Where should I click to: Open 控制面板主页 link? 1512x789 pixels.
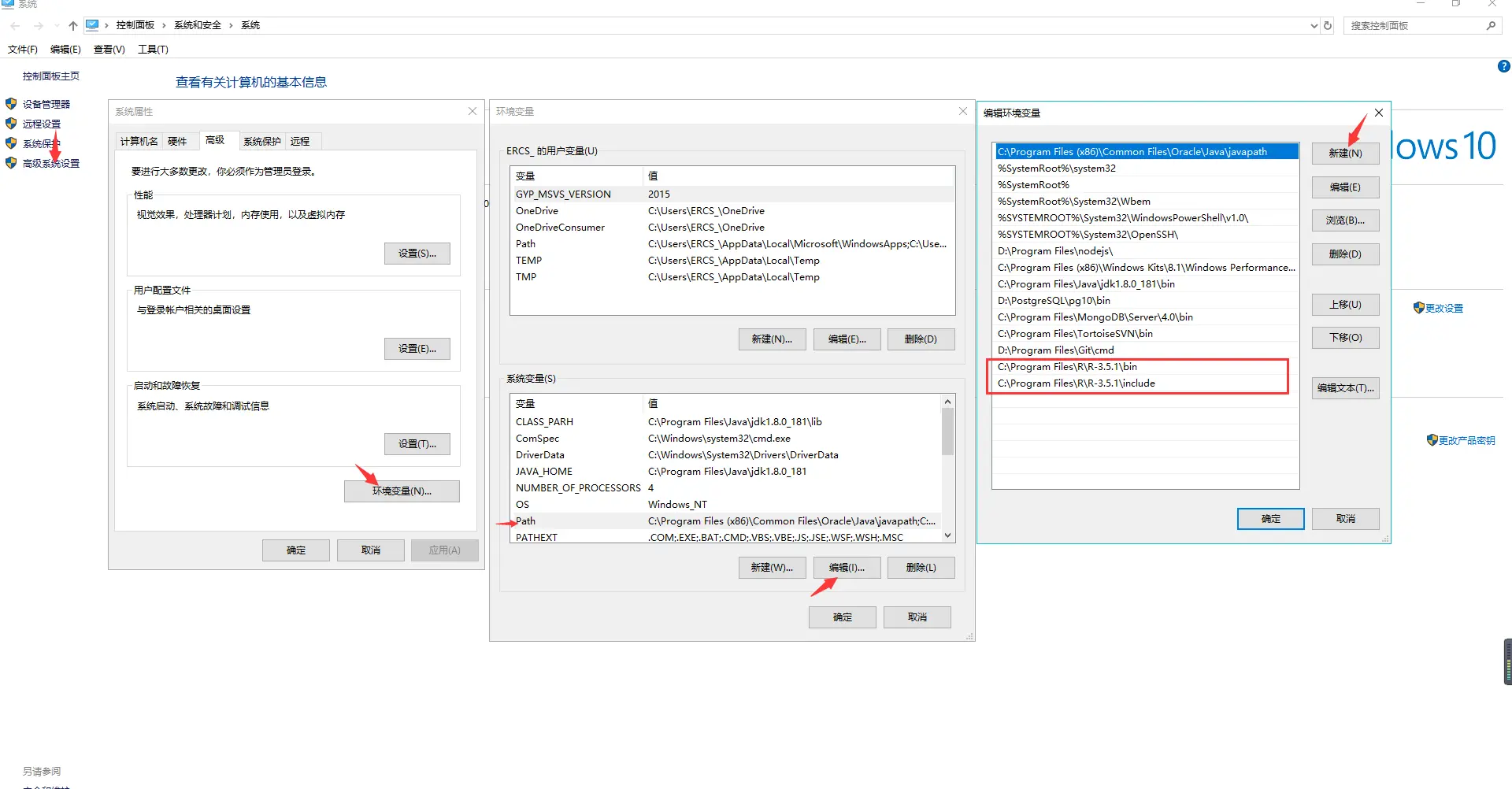[x=51, y=76]
